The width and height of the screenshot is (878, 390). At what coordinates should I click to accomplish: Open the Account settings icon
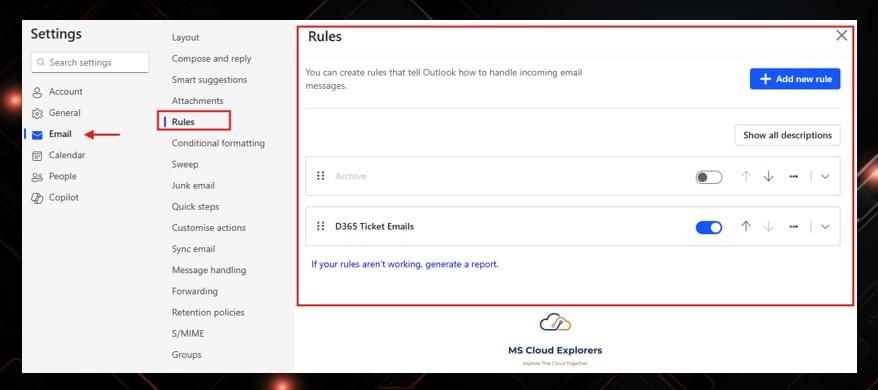[37, 92]
